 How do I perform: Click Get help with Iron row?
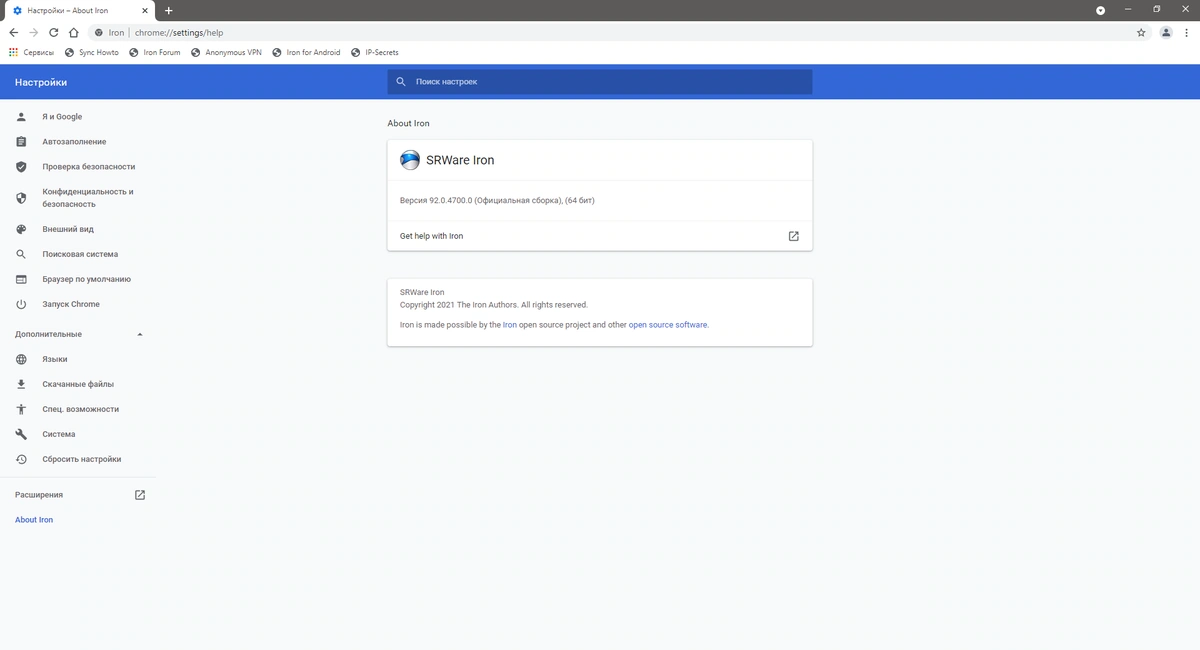click(x=600, y=236)
